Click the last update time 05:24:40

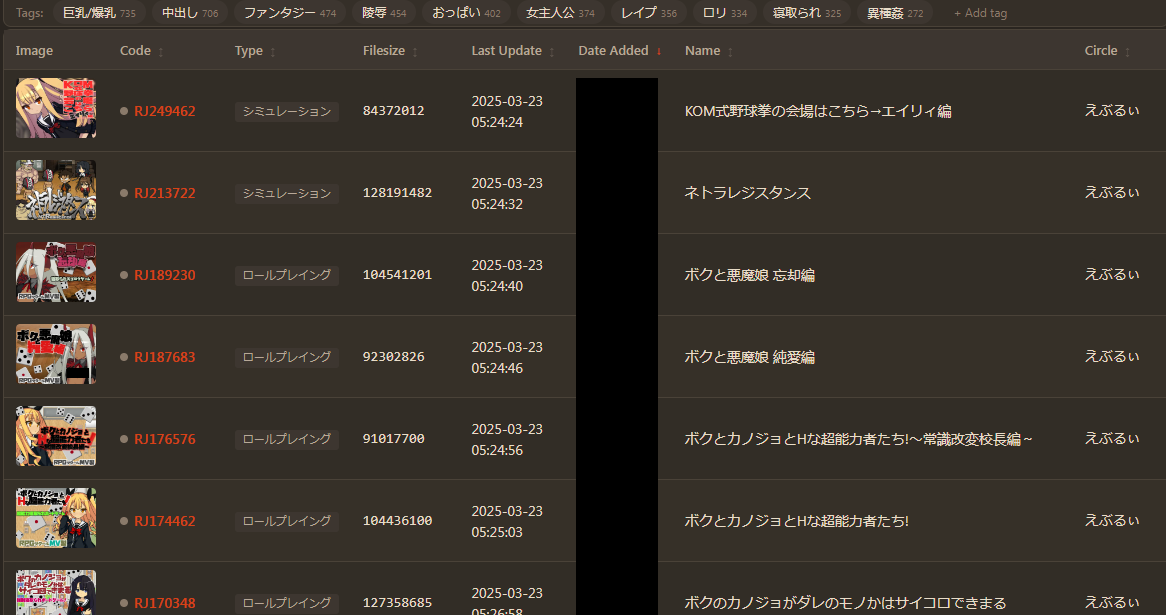[497, 286]
